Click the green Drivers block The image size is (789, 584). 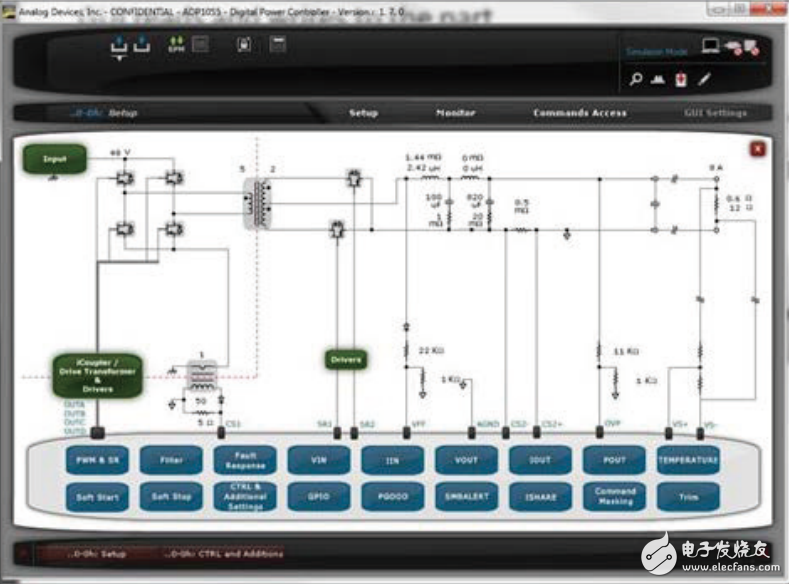347,359
